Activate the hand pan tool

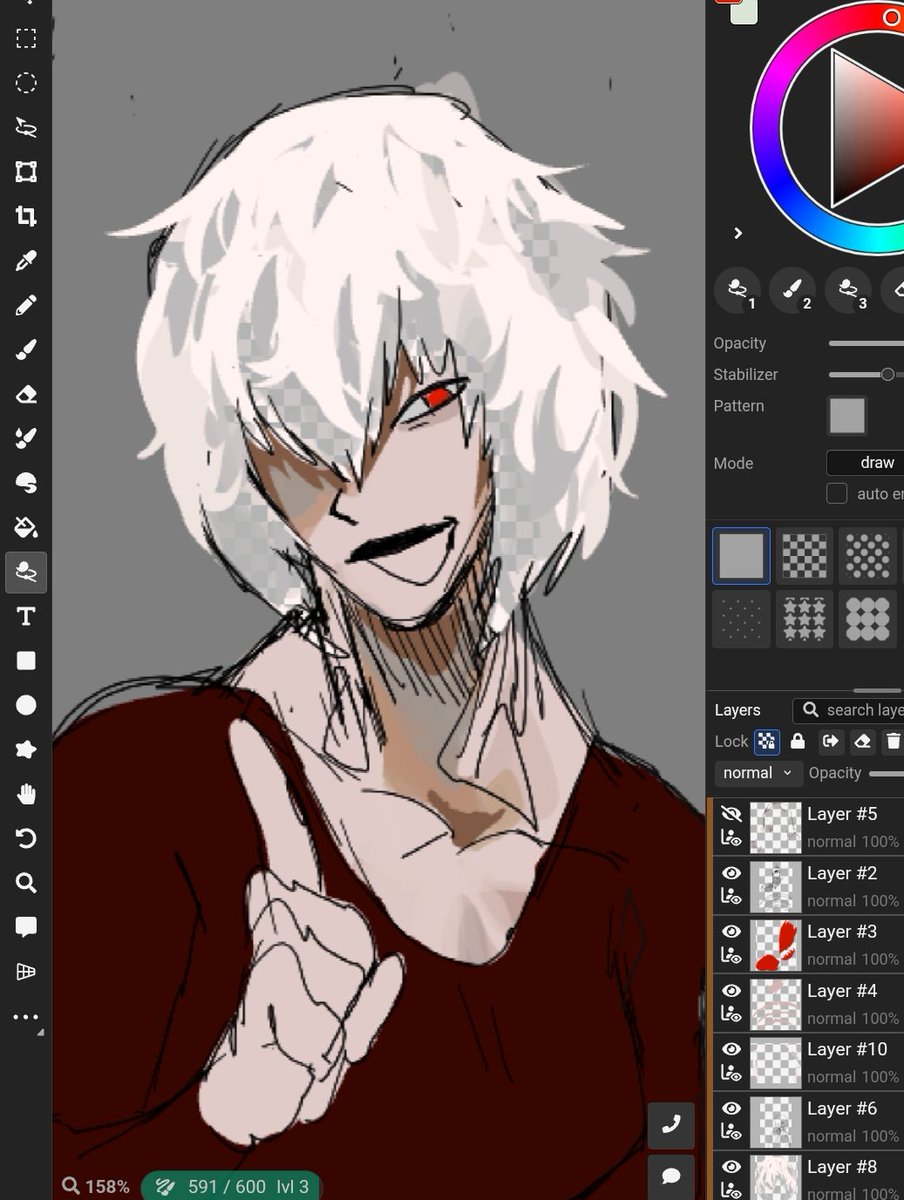point(26,794)
